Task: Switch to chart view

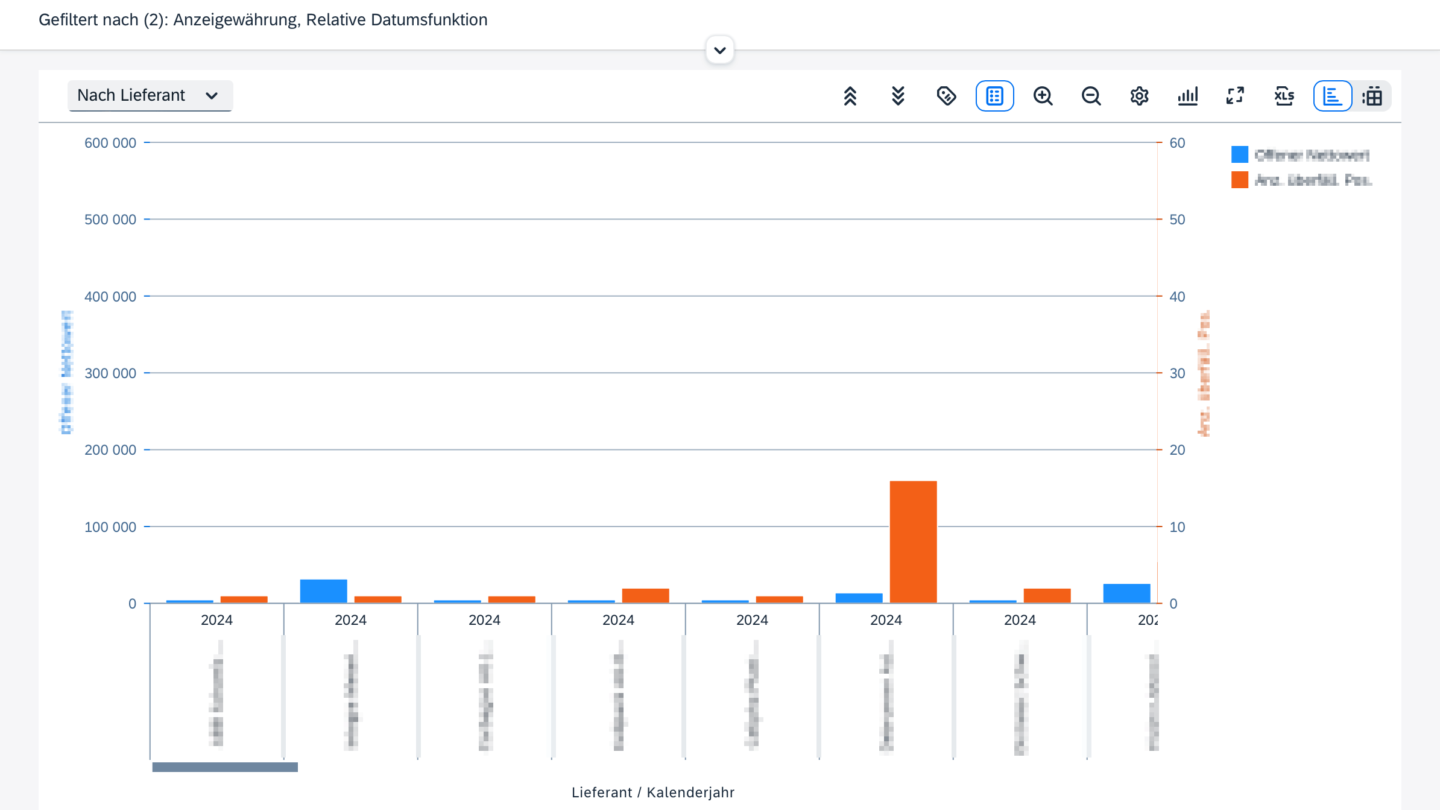Action: pyautogui.click(x=1332, y=96)
